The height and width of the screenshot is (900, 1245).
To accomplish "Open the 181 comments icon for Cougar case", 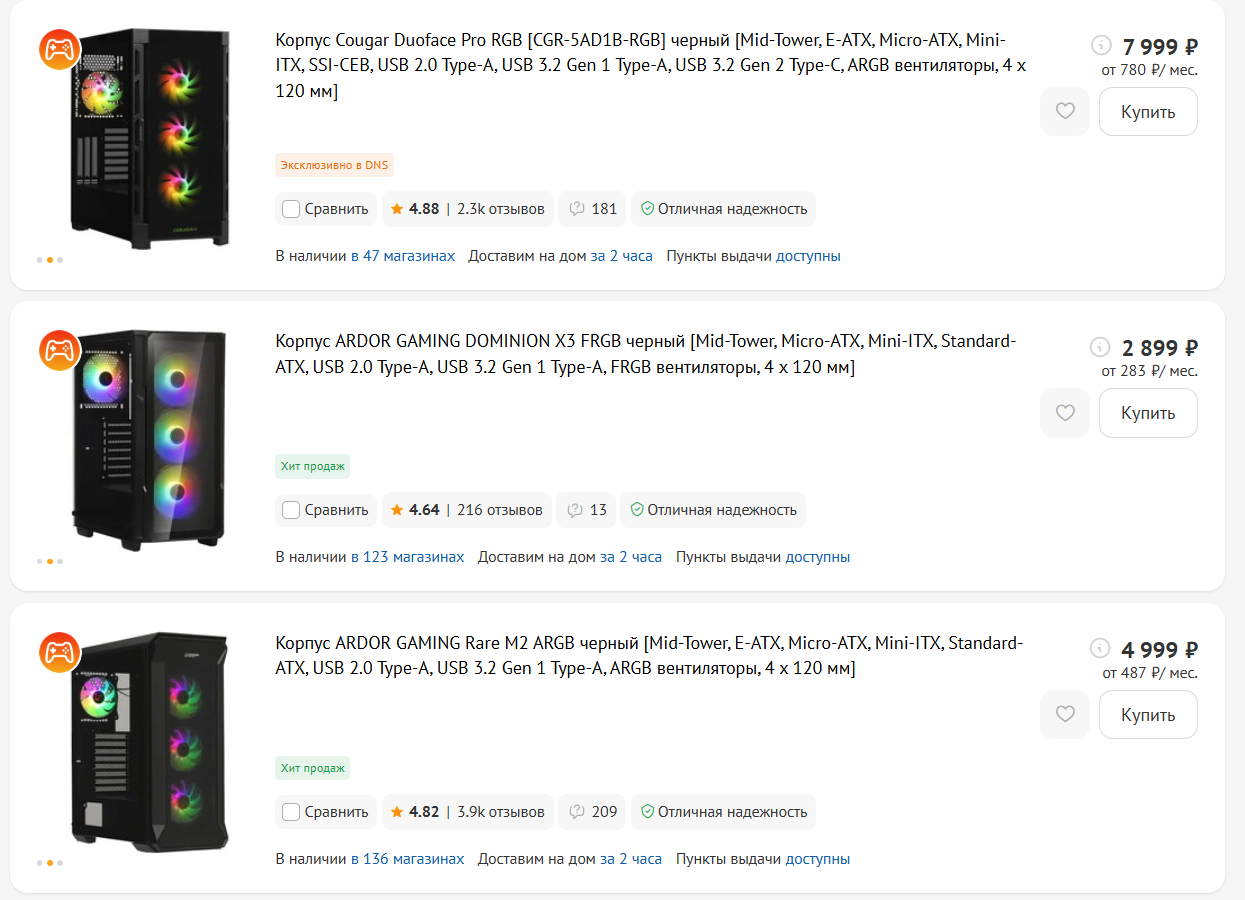I will [x=592, y=209].
